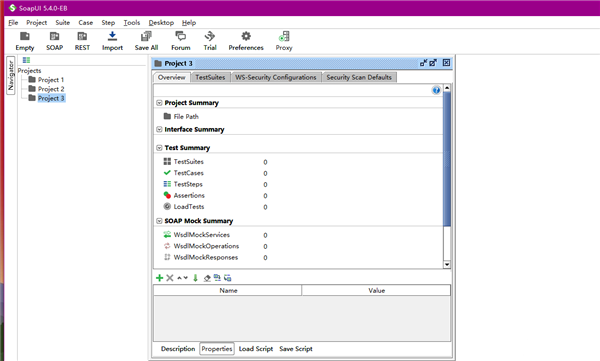The image size is (600, 361).
Task: Open the Forum toolbar button
Action: coord(181,41)
